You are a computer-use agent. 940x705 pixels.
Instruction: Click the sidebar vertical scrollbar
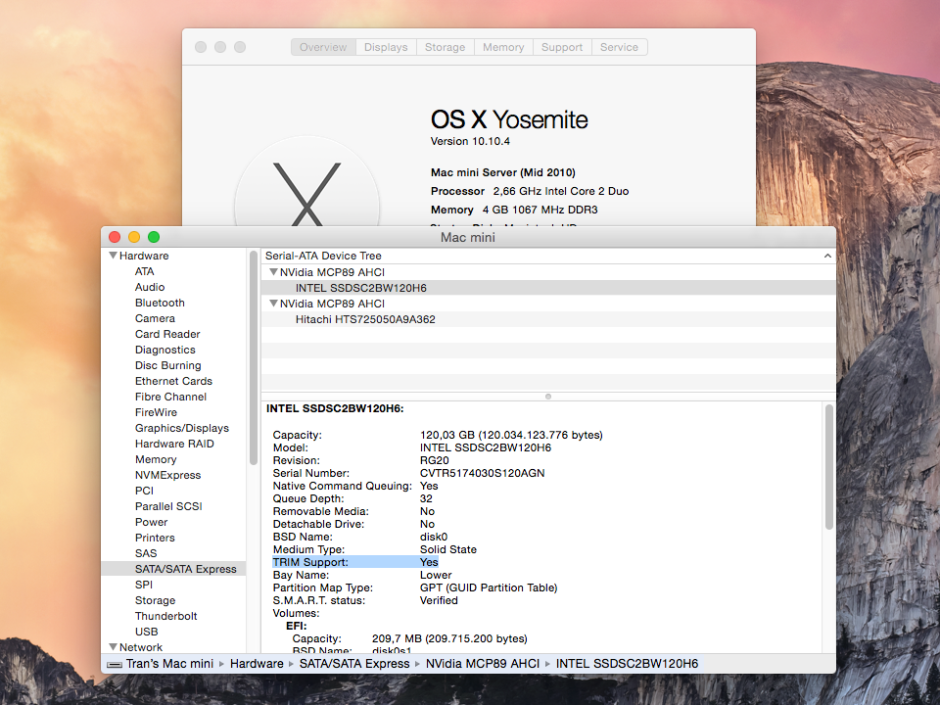coord(254,357)
